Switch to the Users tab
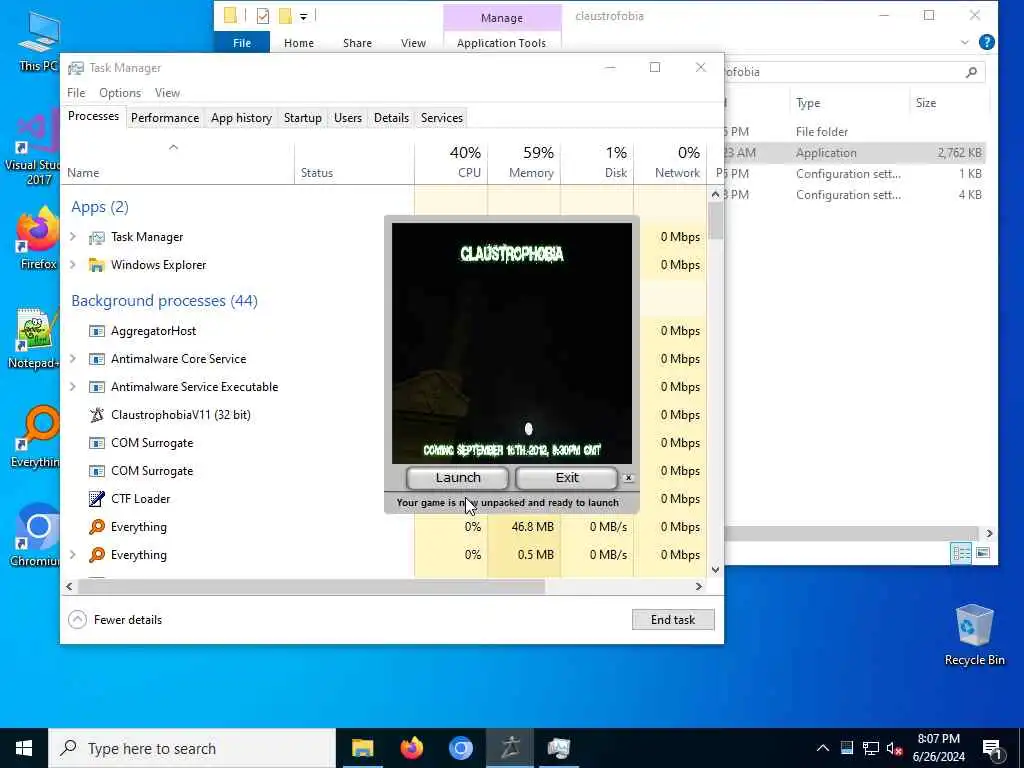Viewport: 1024px width, 768px height. (347, 118)
